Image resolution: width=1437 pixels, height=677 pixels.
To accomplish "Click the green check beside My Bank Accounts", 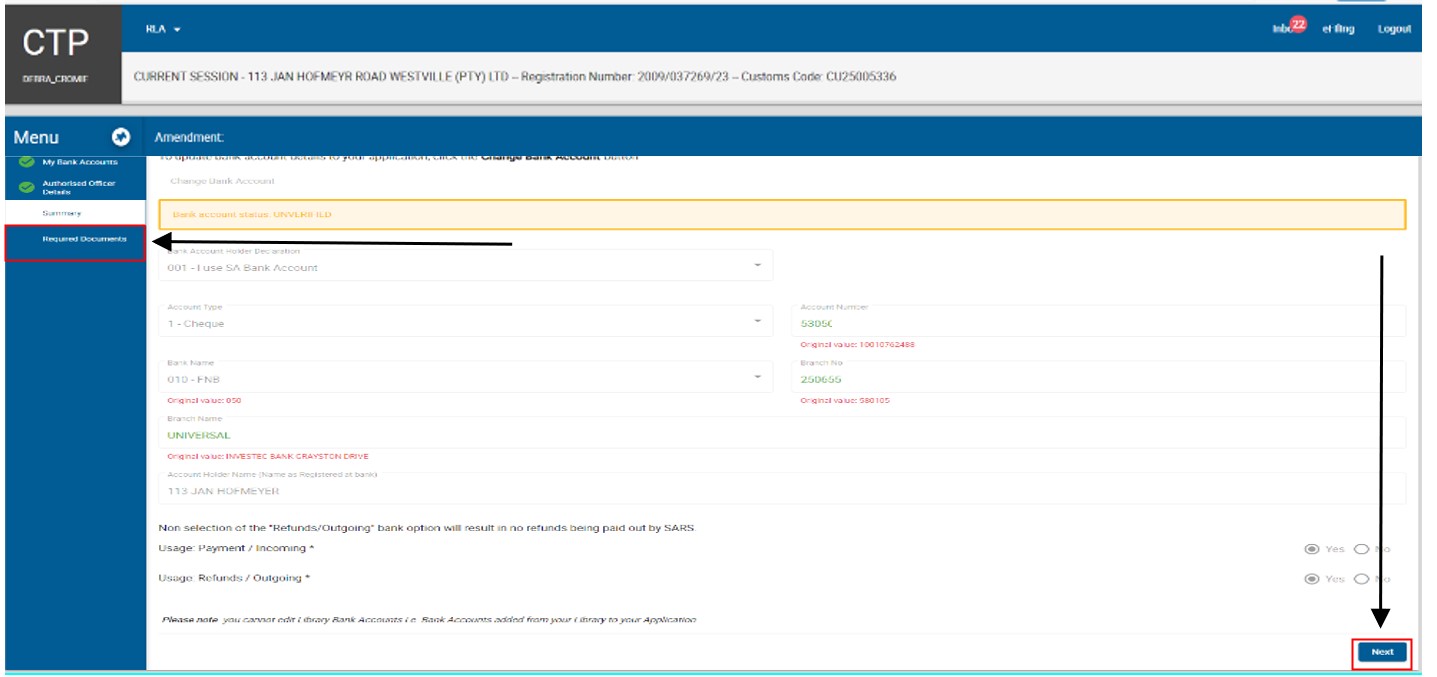I will pyautogui.click(x=27, y=162).
